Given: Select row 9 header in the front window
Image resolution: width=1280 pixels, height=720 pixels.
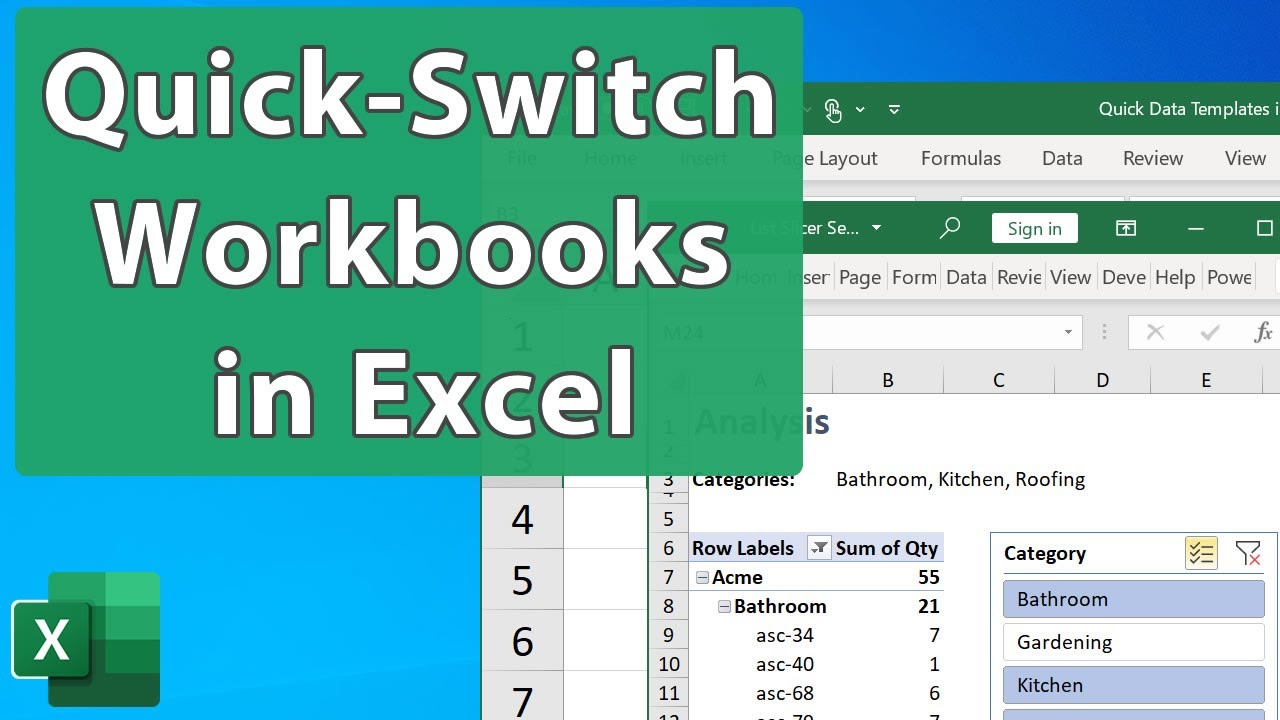Looking at the screenshot, I should pos(669,635).
